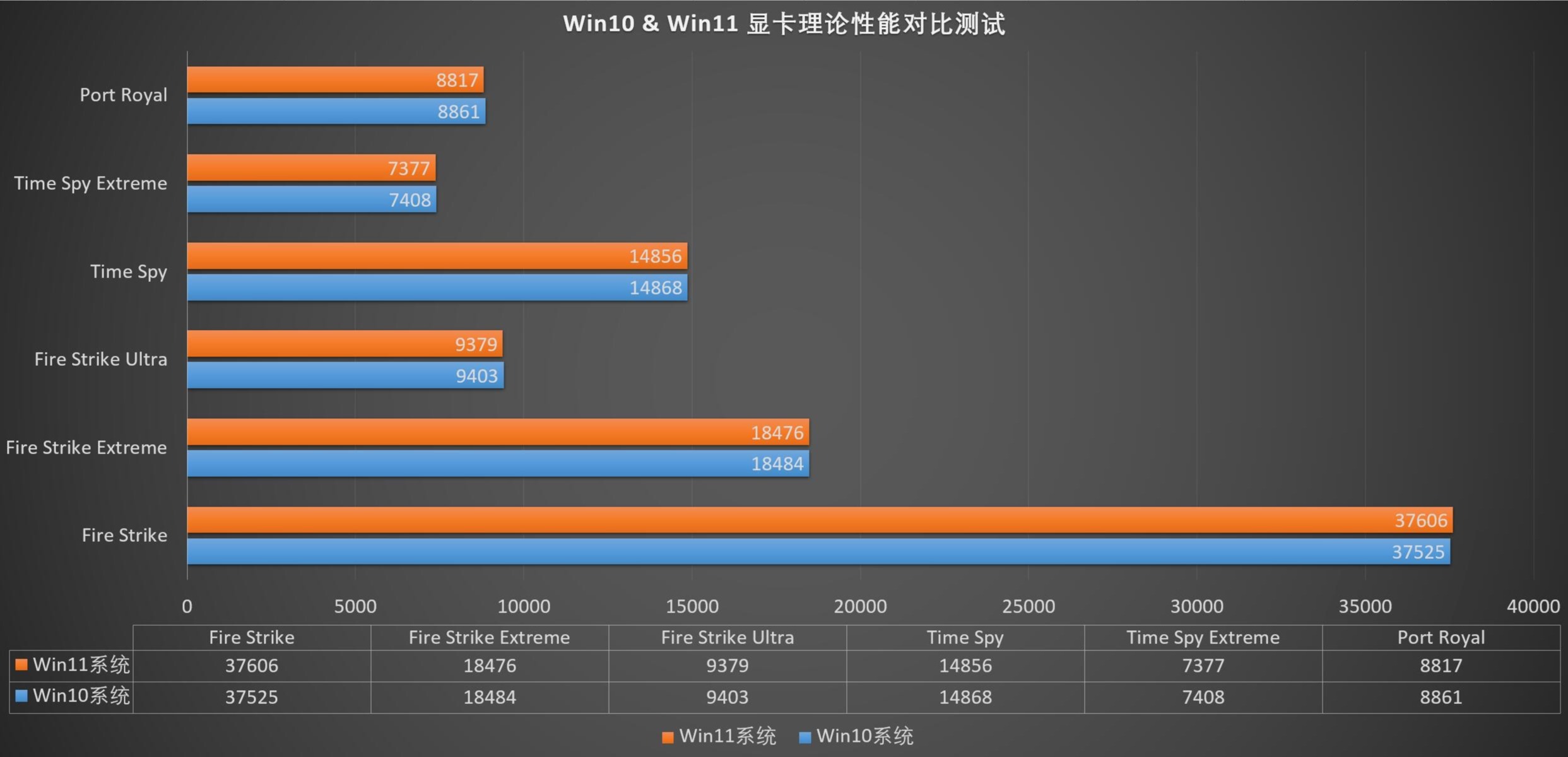The image size is (1568, 757).
Task: Click the blue Fire Strike 37525 bar
Action: pyautogui.click(x=818, y=552)
